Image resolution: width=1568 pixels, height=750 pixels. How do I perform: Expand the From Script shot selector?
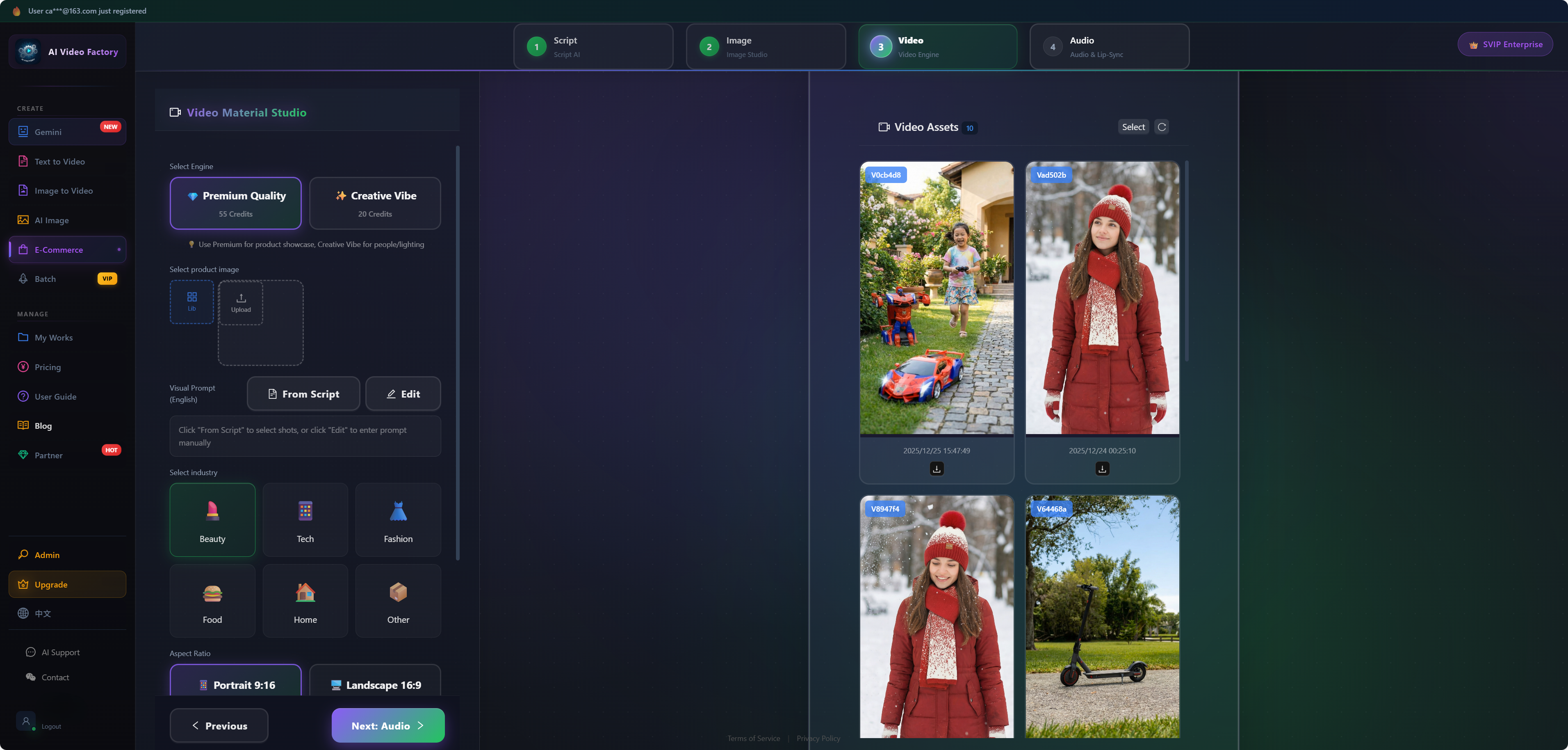[303, 393]
